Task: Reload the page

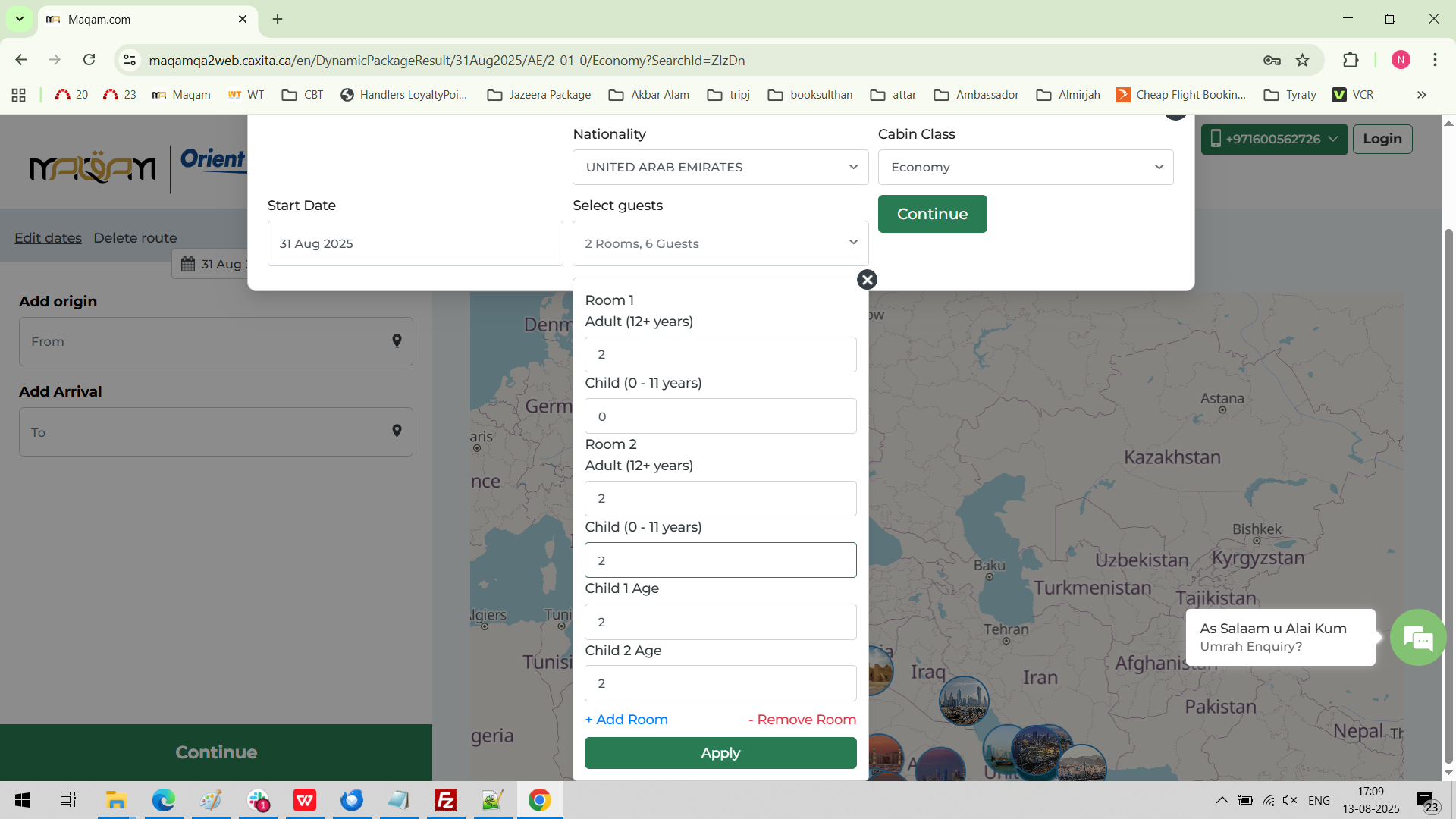Action: [89, 60]
